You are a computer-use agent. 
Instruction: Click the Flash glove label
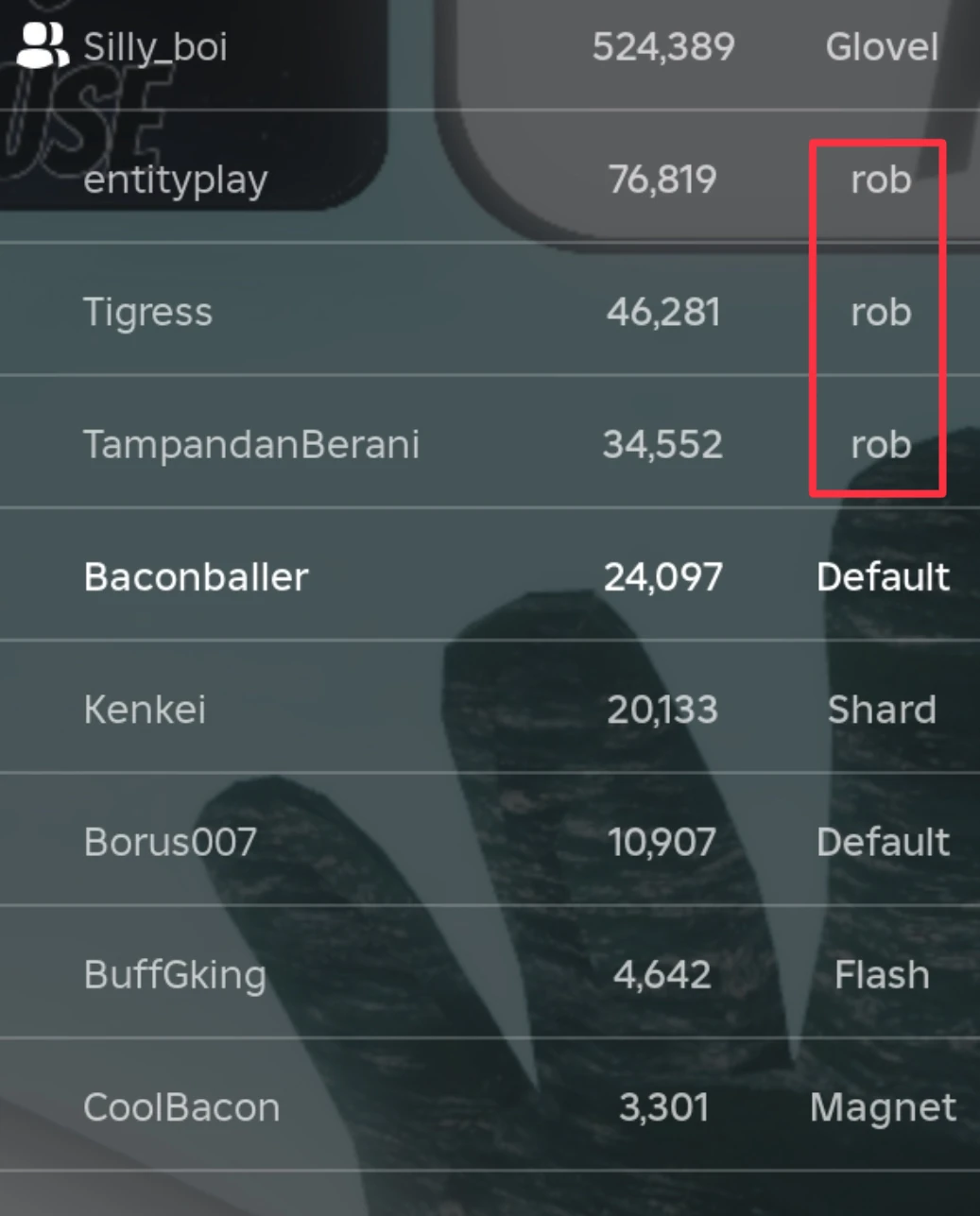[882, 974]
